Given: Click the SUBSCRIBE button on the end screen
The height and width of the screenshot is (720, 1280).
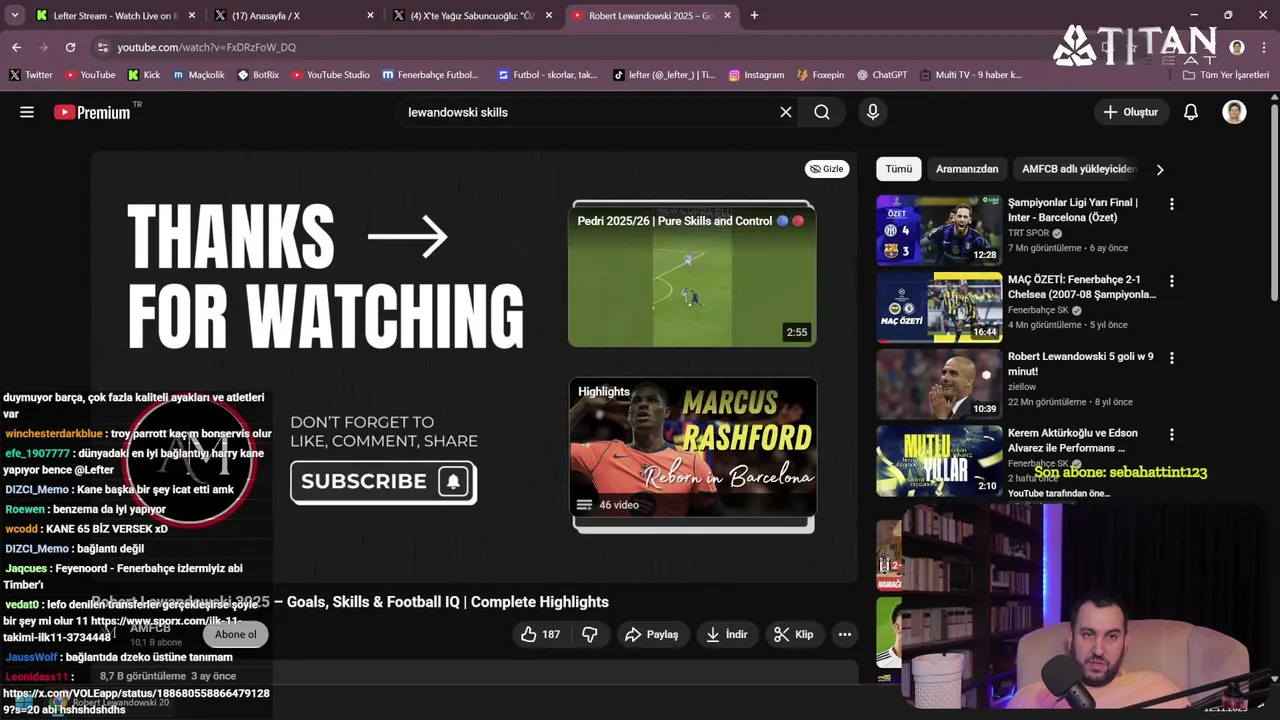Looking at the screenshot, I should 383,481.
